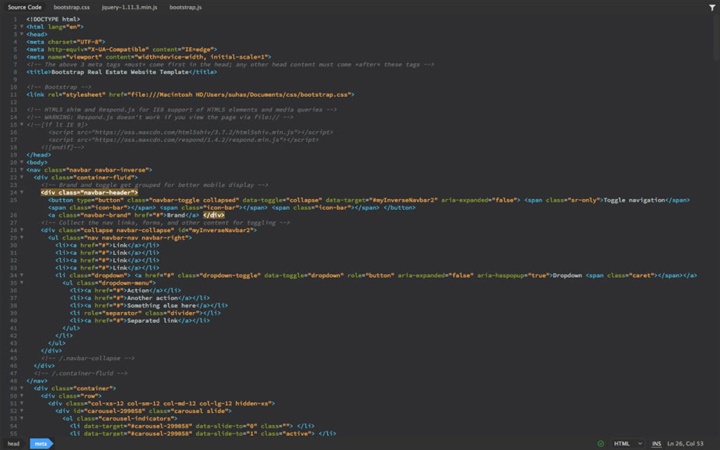Open the jquery-1.11.3.min.js tab
Viewport: 720px width, 450px height.
point(129,7)
